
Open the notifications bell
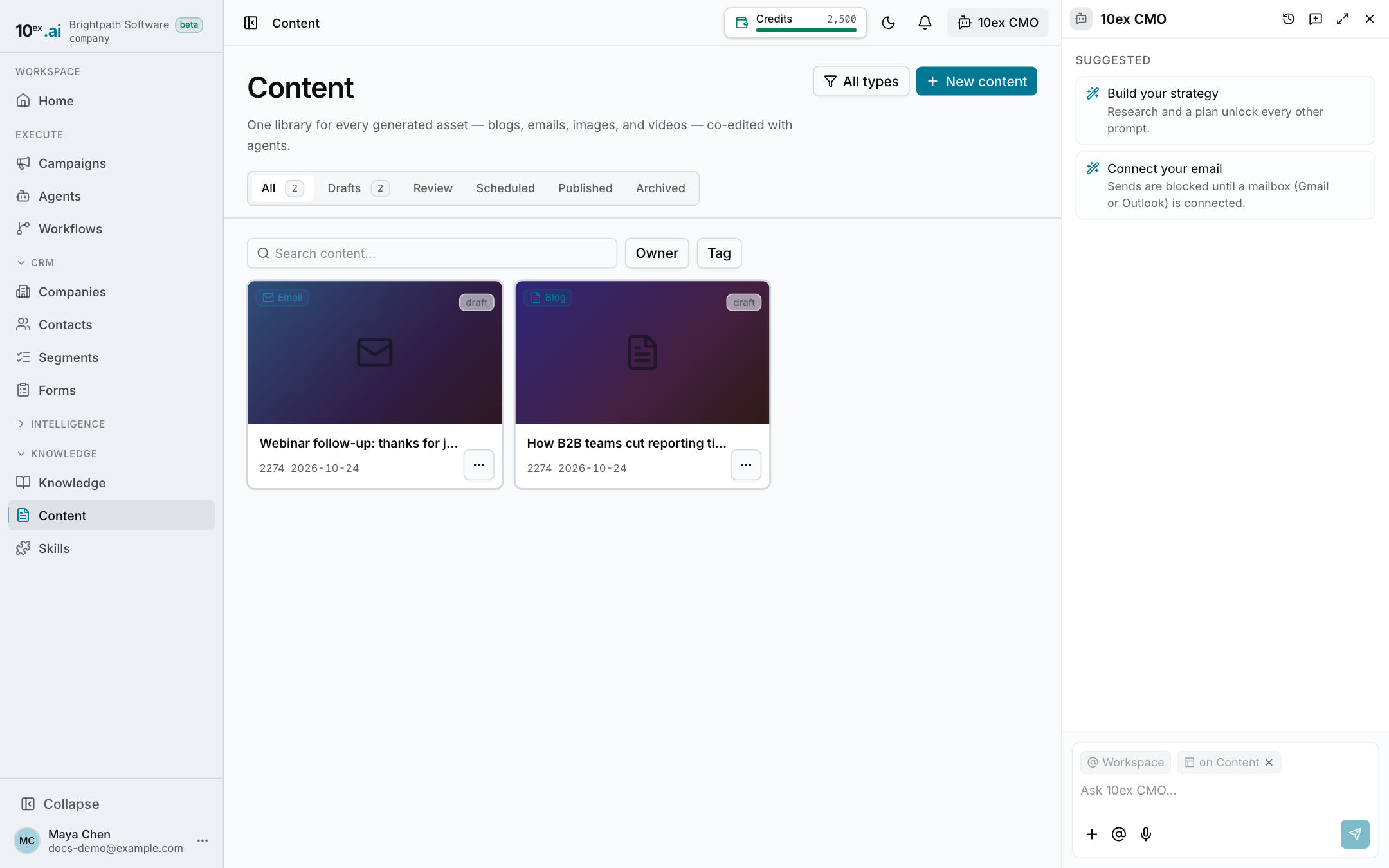tap(925, 23)
